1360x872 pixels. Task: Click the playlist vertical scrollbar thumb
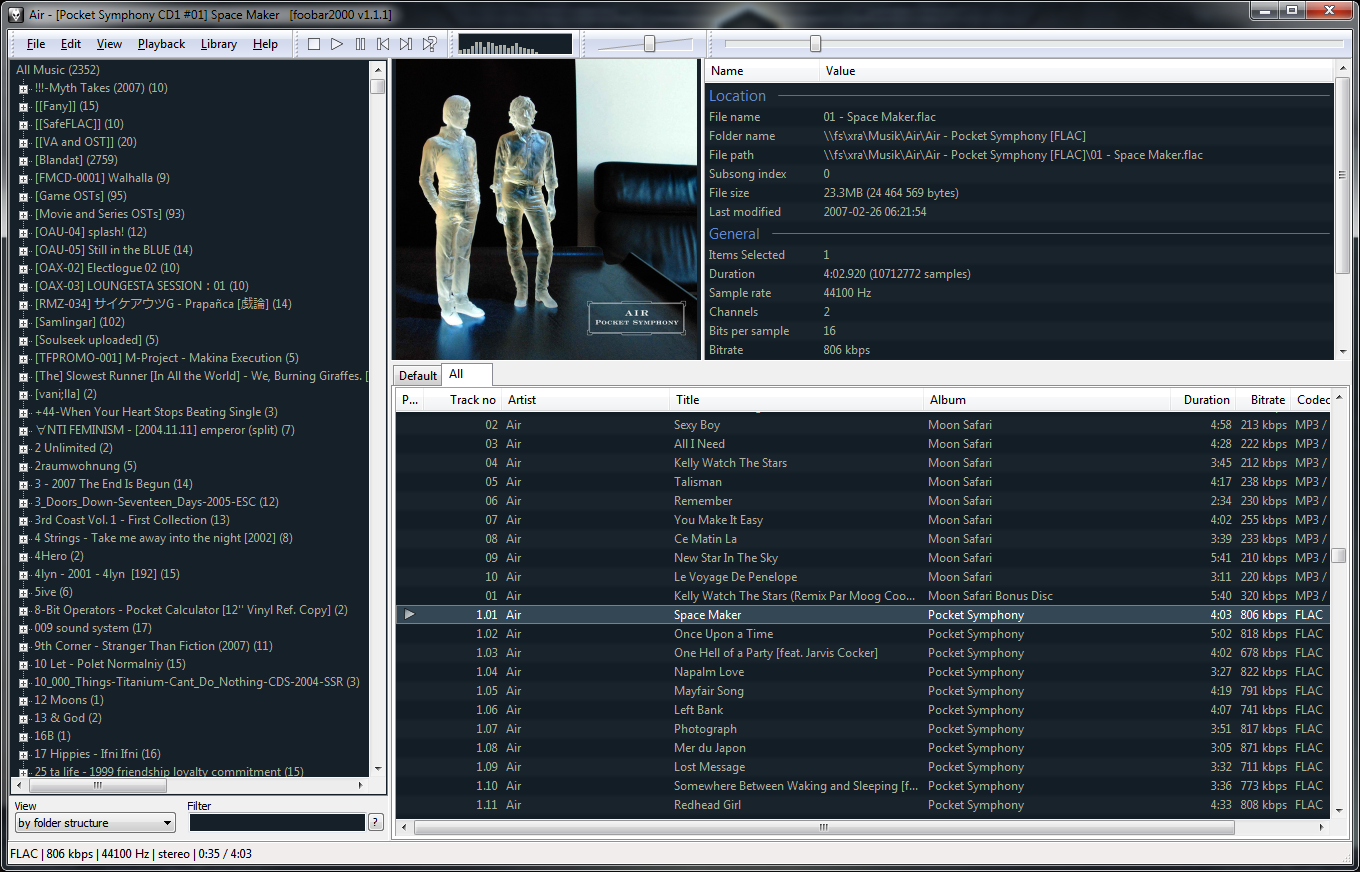click(x=1338, y=556)
